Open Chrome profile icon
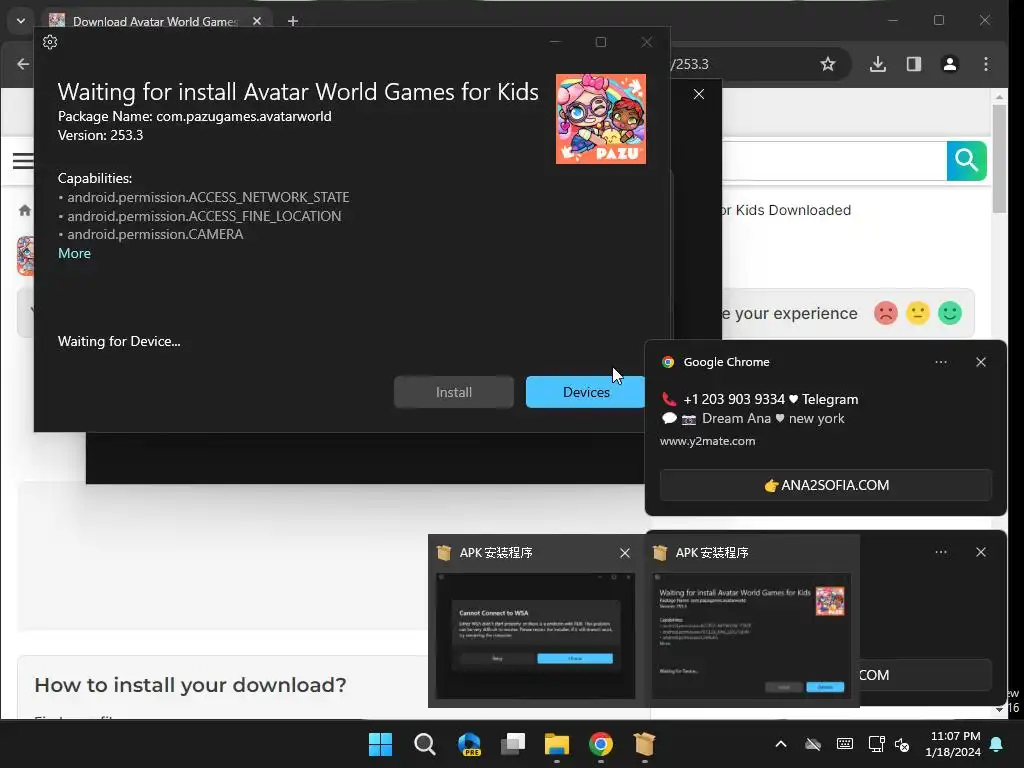This screenshot has height=768, width=1024. point(950,64)
